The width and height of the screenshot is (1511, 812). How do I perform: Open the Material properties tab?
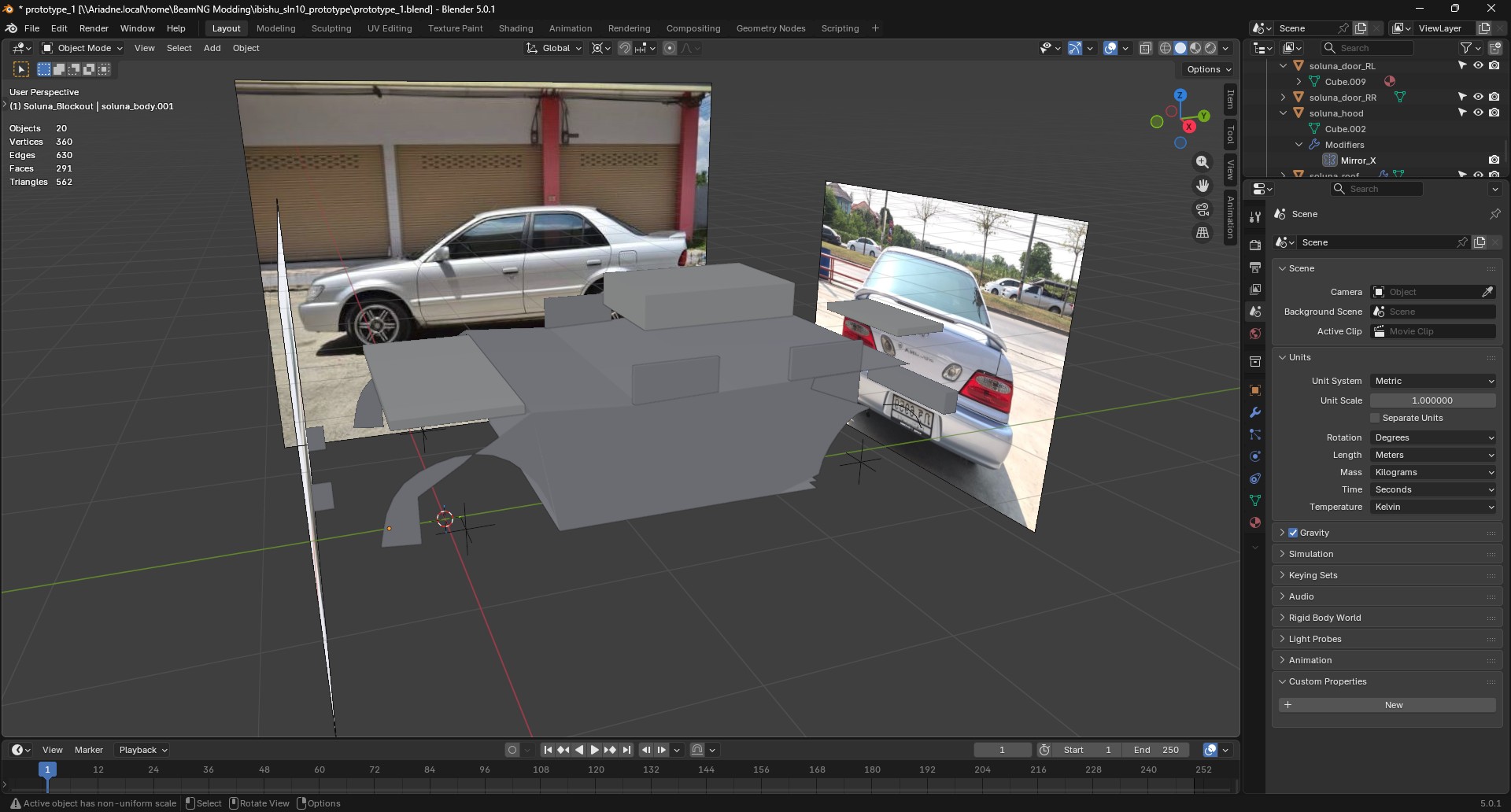(x=1255, y=522)
